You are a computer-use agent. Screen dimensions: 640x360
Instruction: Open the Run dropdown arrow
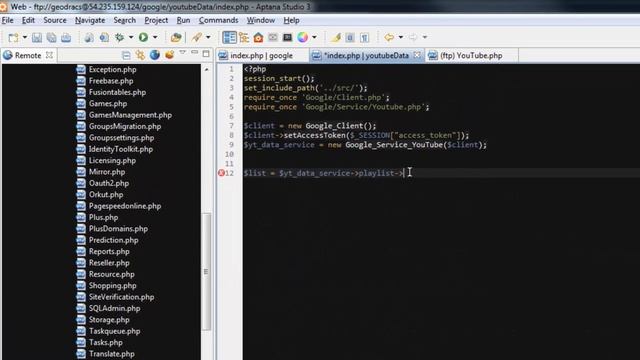(155, 38)
